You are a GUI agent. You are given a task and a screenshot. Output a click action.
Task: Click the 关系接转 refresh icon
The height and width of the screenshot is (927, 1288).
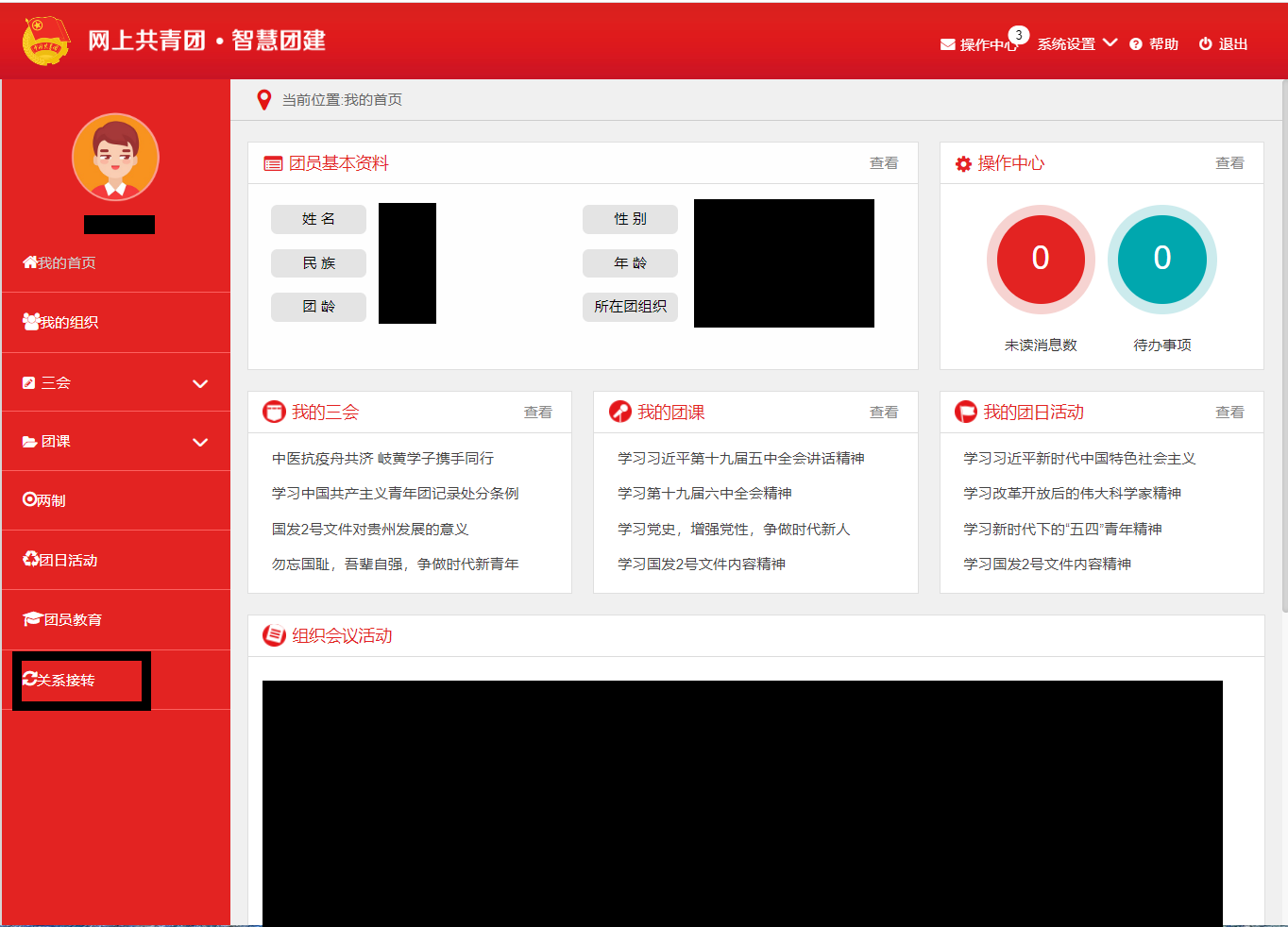point(30,680)
